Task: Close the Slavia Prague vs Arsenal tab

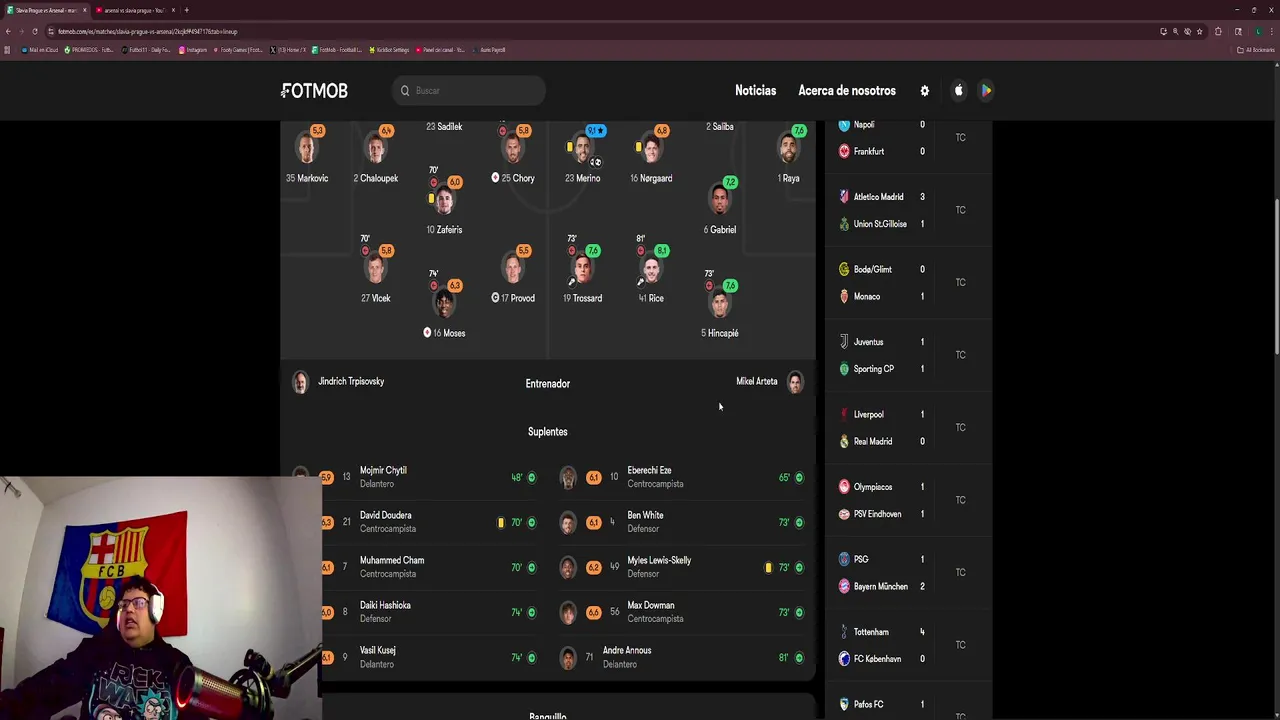Action: click(85, 10)
